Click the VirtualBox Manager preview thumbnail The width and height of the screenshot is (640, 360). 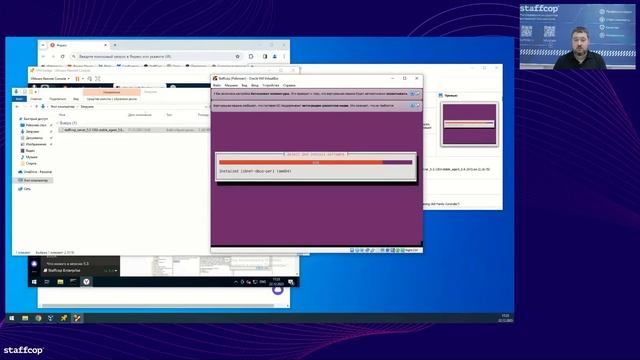coord(469,124)
